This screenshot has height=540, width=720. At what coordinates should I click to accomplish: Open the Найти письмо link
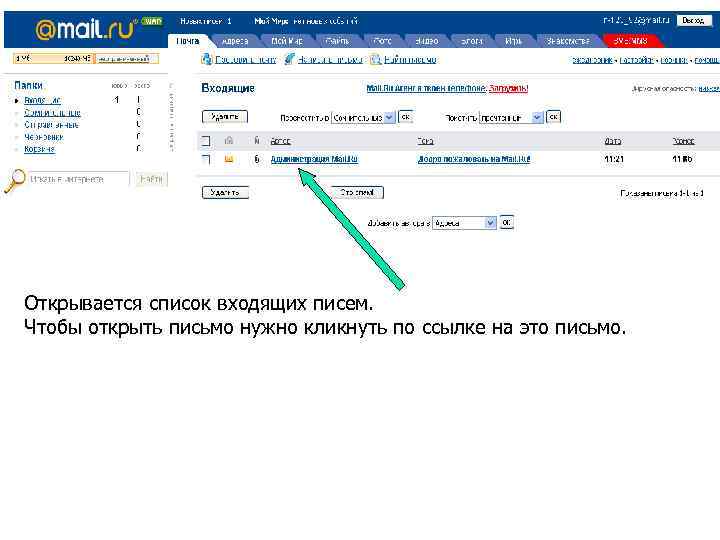tap(410, 59)
